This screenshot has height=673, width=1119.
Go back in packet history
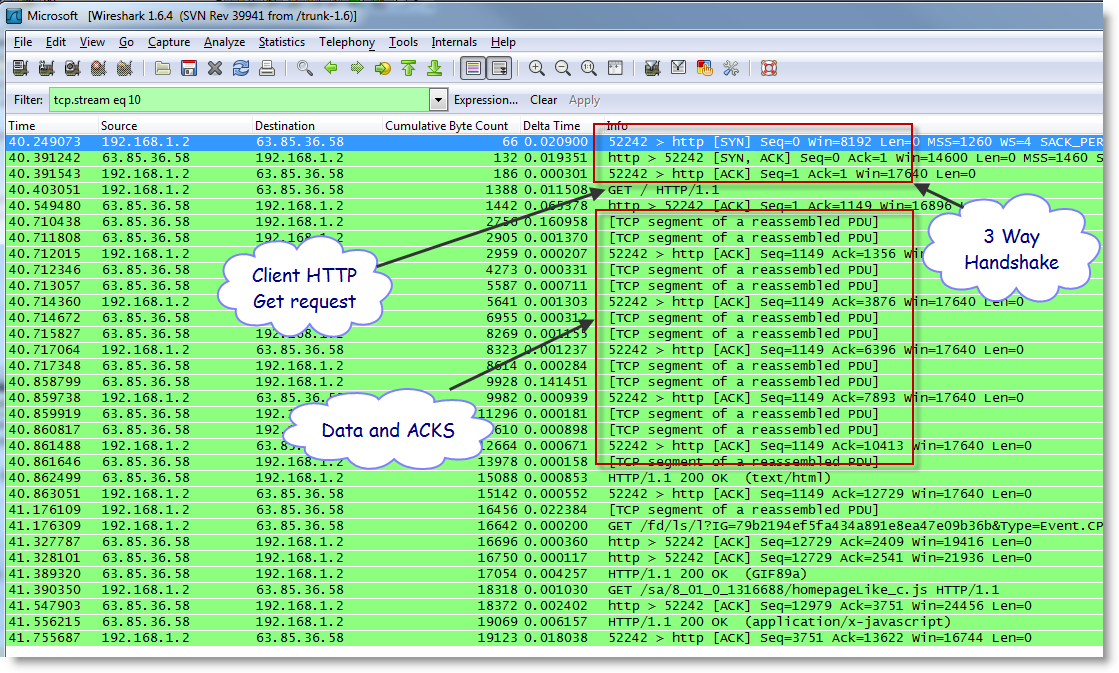pos(330,69)
